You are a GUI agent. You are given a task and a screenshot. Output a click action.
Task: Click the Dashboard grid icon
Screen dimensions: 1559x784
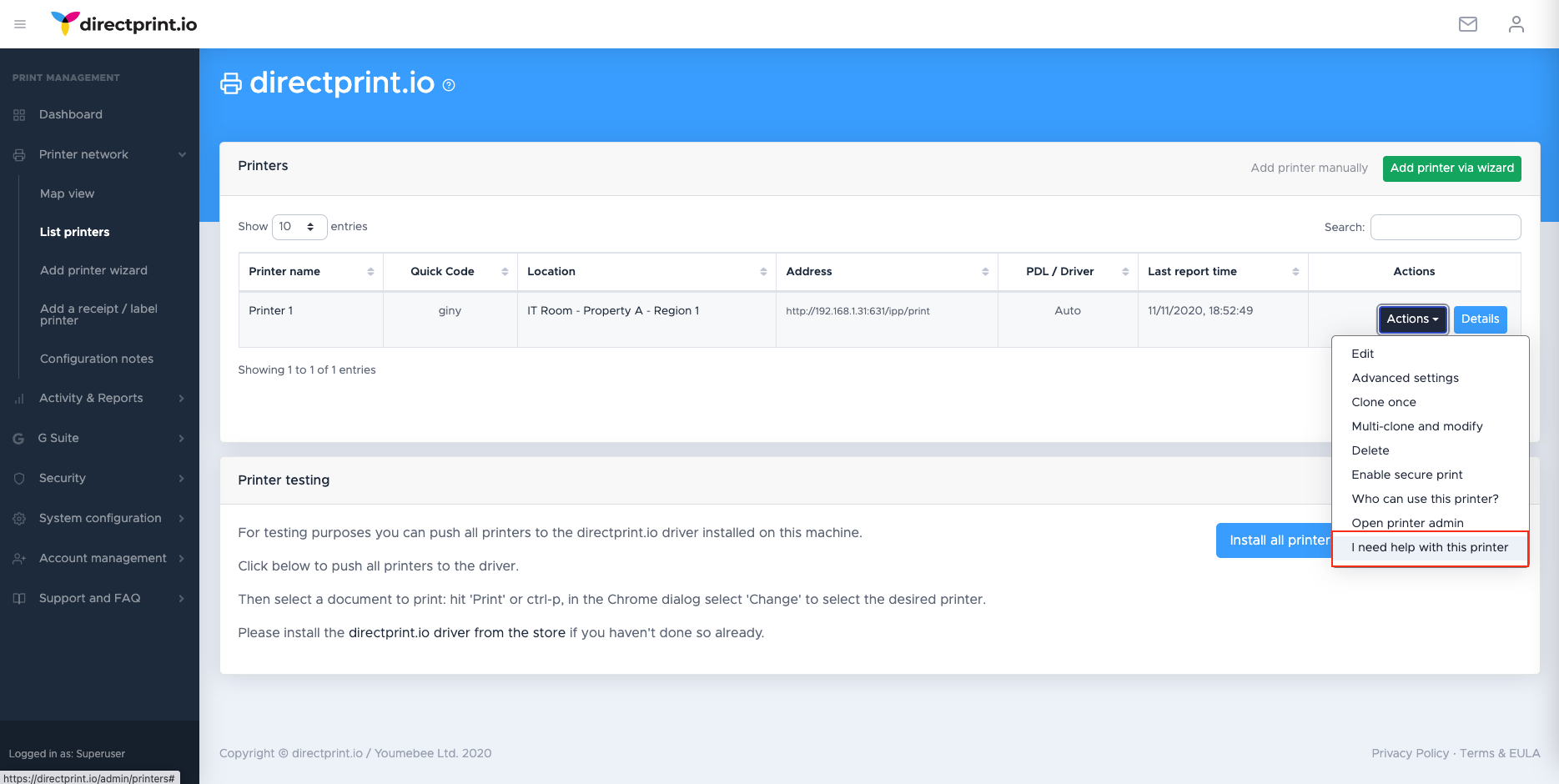tap(19, 115)
